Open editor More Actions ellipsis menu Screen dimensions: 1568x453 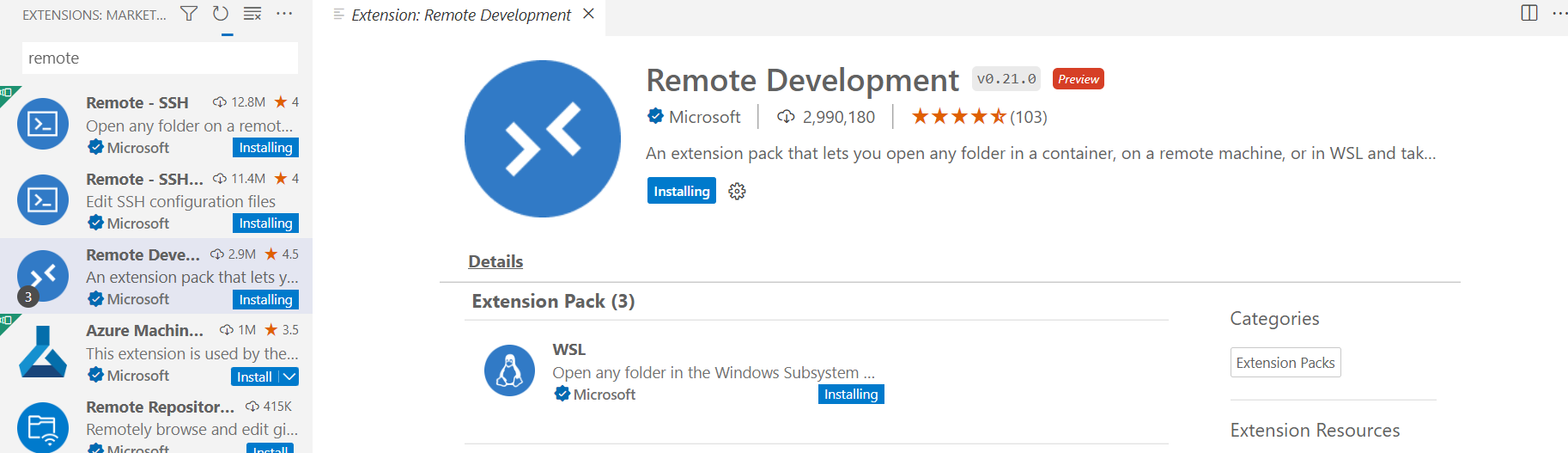pyautogui.click(x=1559, y=13)
